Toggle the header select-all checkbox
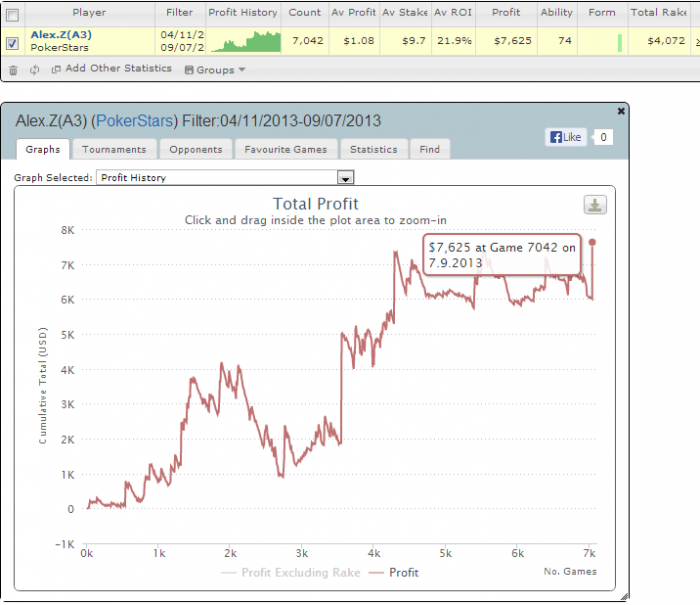 [12, 15]
